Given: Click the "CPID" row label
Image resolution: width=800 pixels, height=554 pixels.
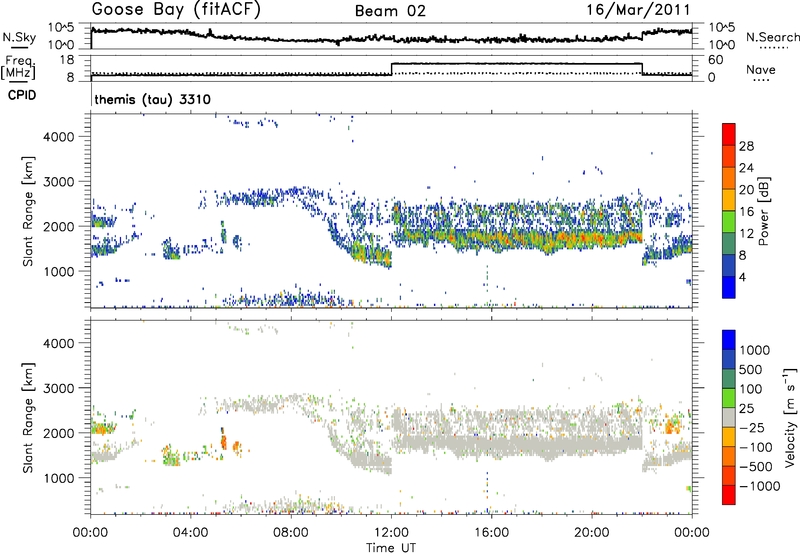Looking at the screenshot, I should [x=22, y=95].
